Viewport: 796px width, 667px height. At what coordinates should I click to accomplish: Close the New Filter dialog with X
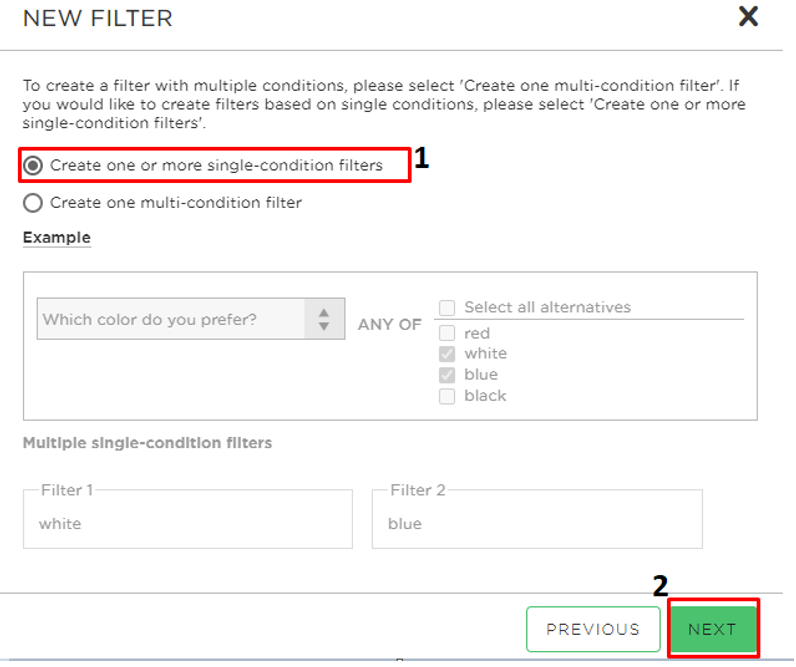click(x=748, y=17)
